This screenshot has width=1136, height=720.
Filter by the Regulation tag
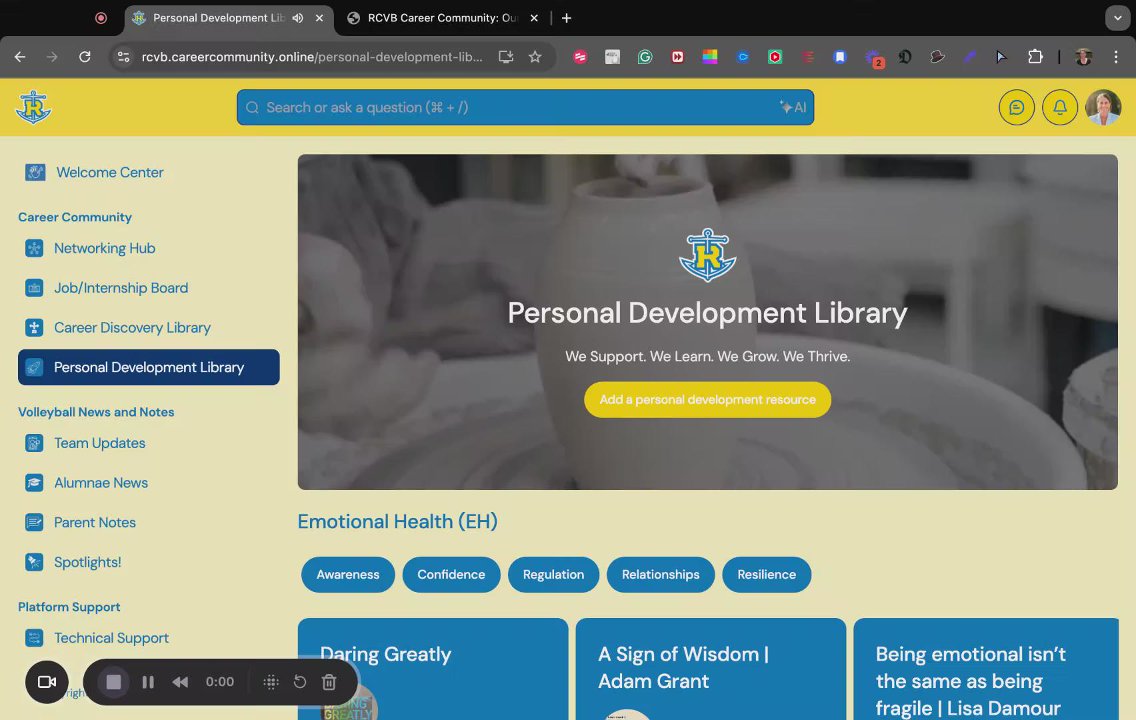(x=554, y=575)
